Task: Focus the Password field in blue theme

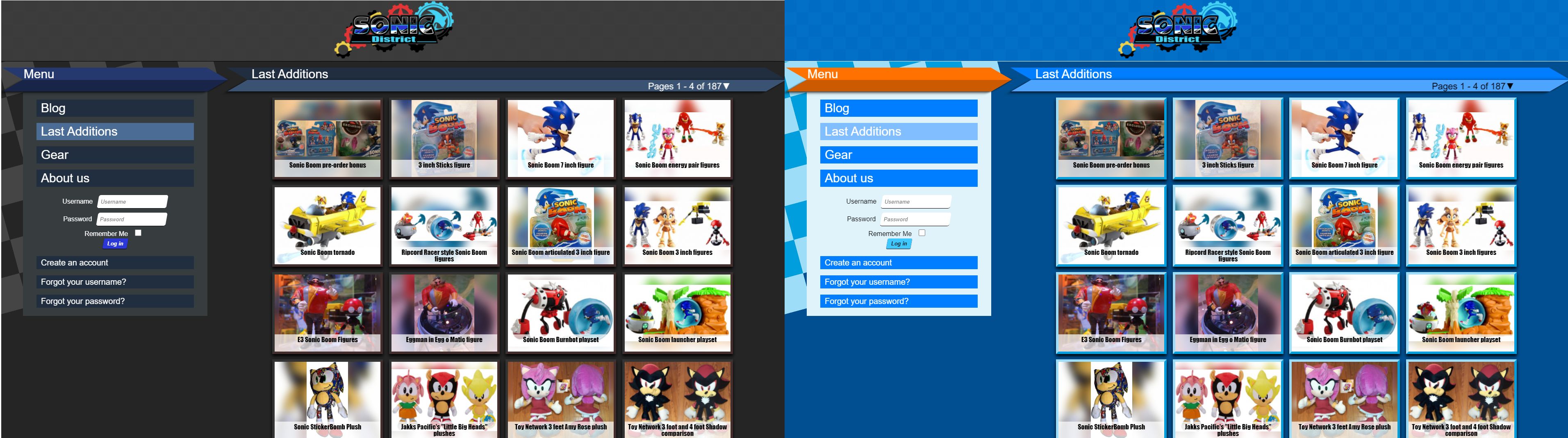Action: click(915, 219)
